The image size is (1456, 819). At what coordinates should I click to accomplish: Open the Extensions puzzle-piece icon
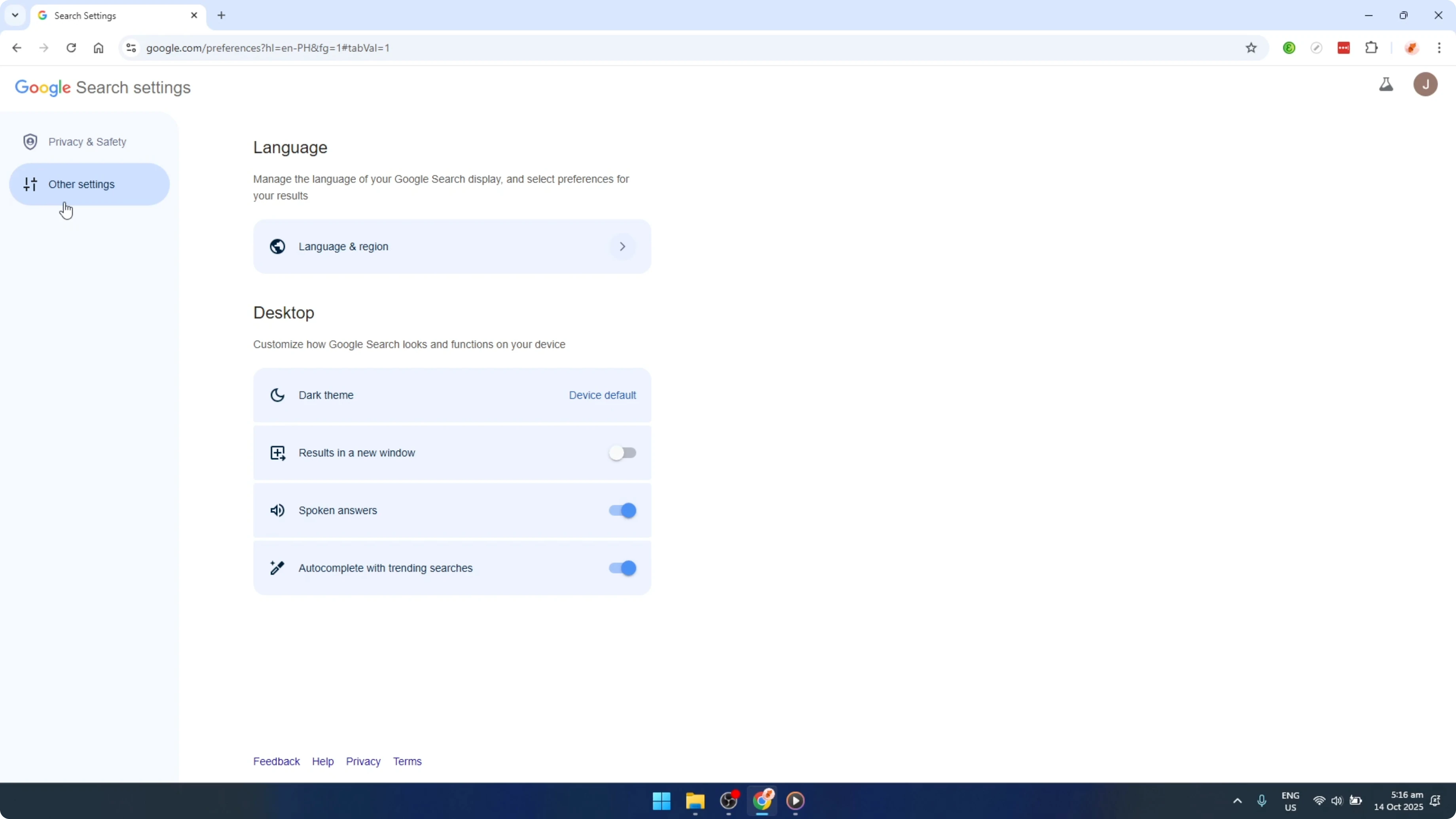(x=1372, y=47)
